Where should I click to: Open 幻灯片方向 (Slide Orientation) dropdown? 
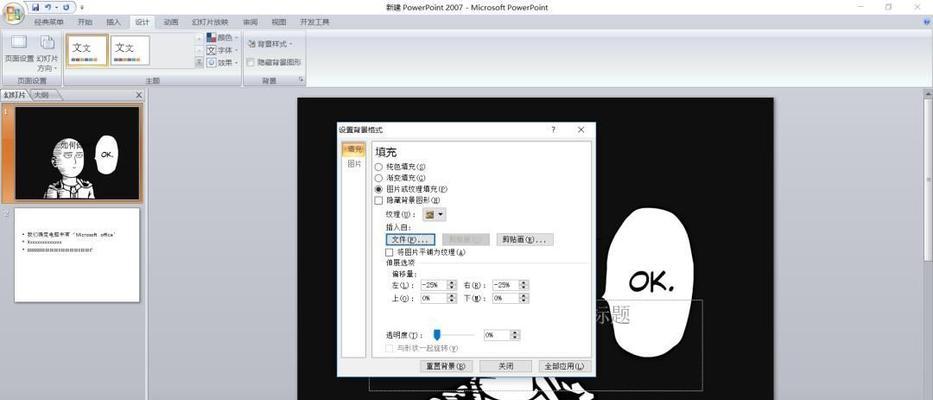click(47, 53)
